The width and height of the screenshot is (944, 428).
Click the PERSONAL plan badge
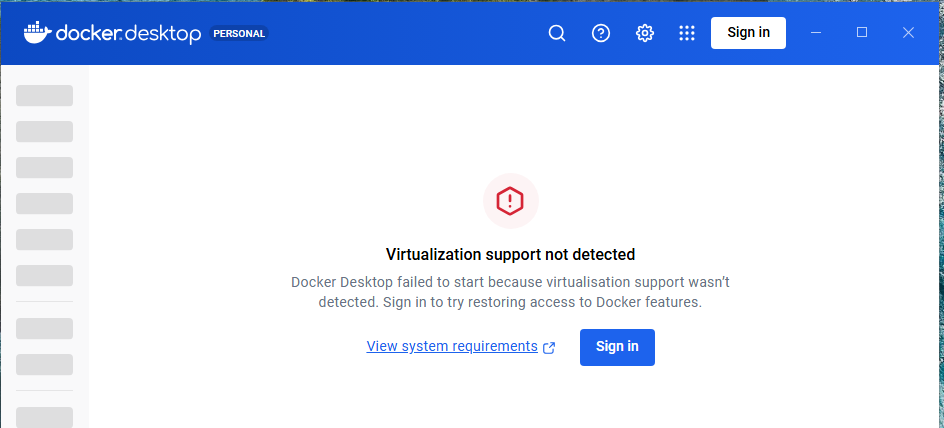pos(239,33)
